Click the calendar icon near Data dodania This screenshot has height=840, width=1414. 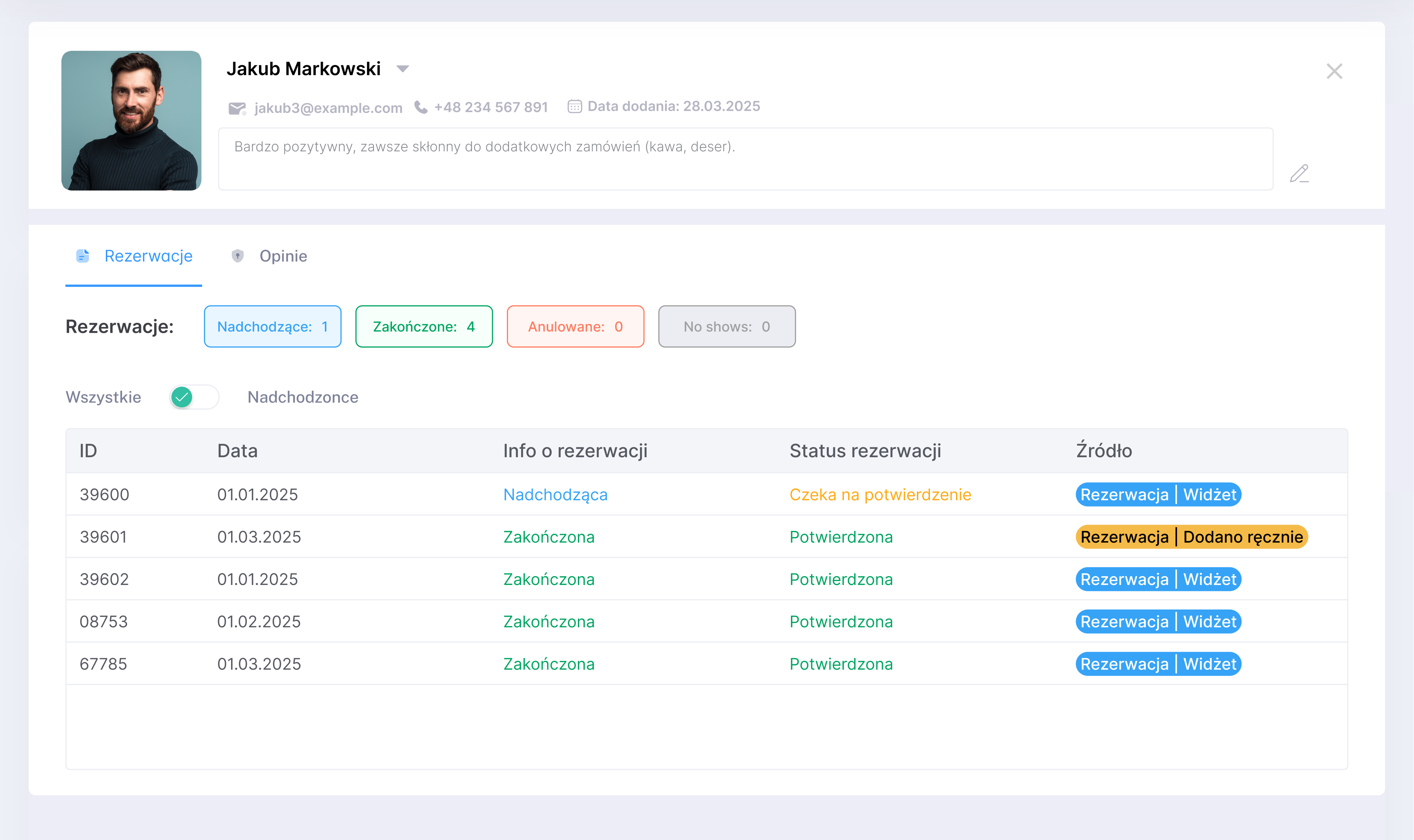point(575,107)
